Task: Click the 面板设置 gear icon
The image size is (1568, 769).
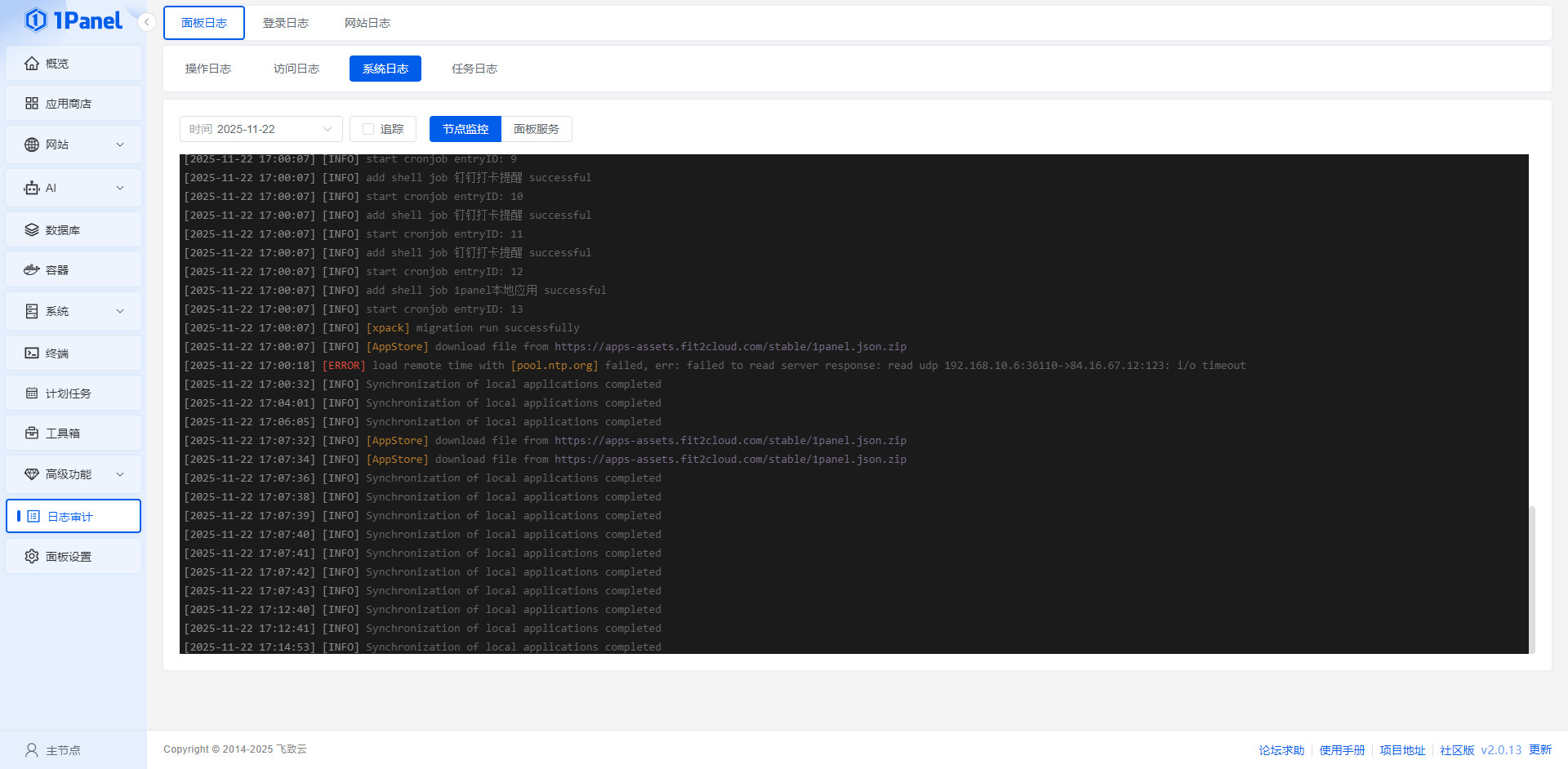Action: pyautogui.click(x=32, y=557)
